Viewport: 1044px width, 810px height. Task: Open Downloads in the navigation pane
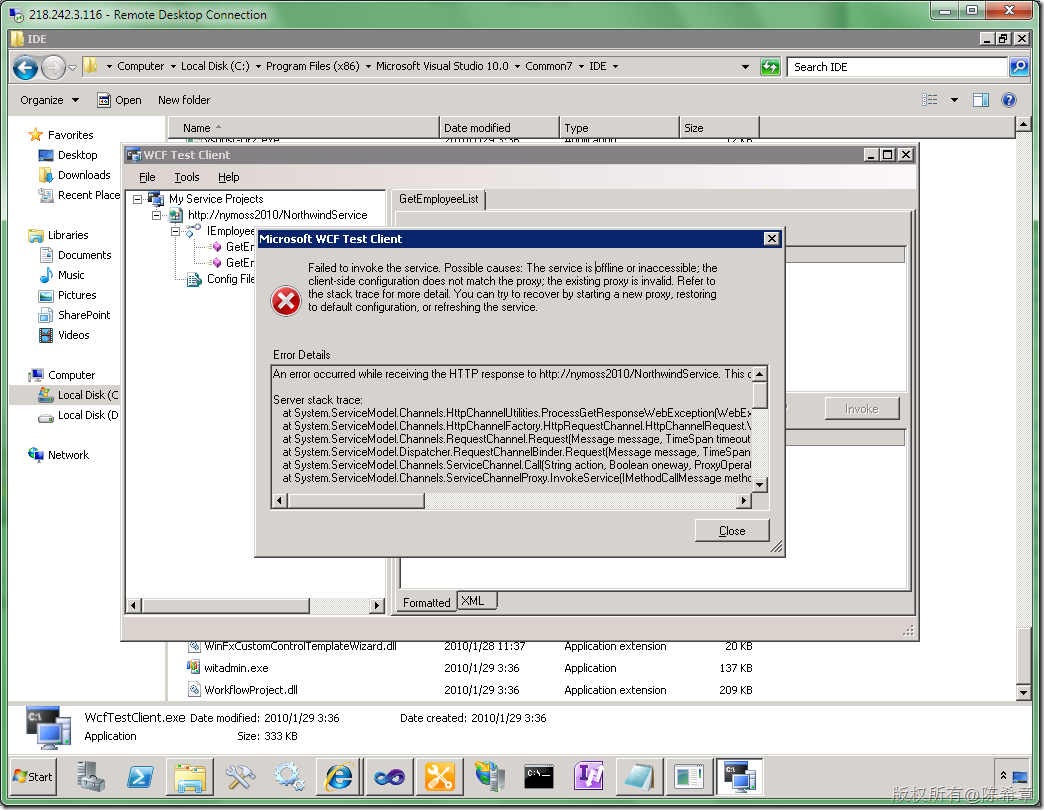[x=75, y=175]
